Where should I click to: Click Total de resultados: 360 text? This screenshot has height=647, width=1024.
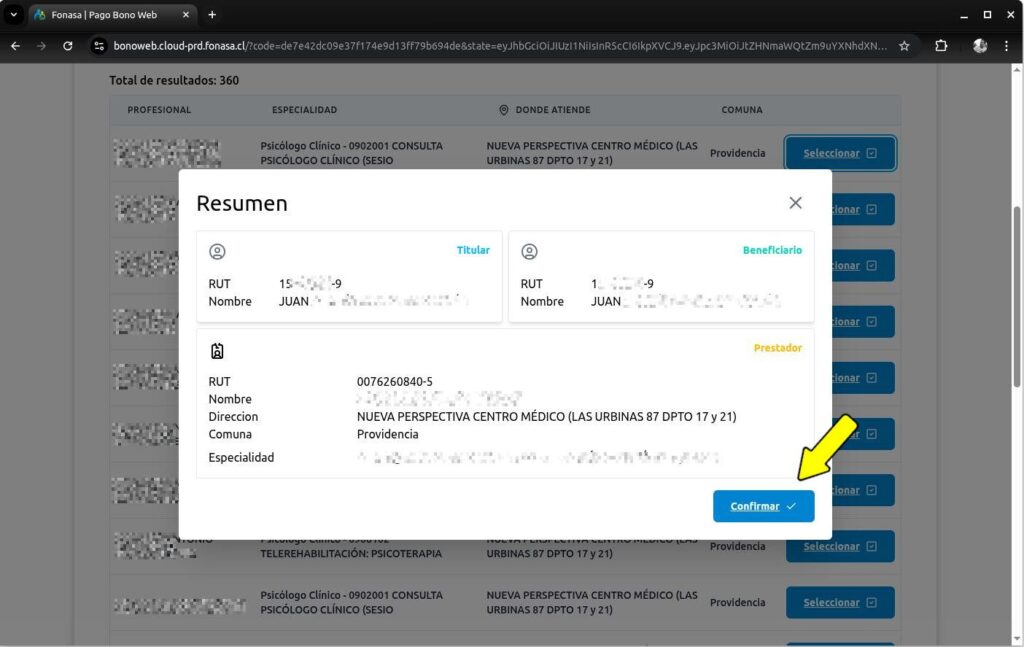(174, 80)
